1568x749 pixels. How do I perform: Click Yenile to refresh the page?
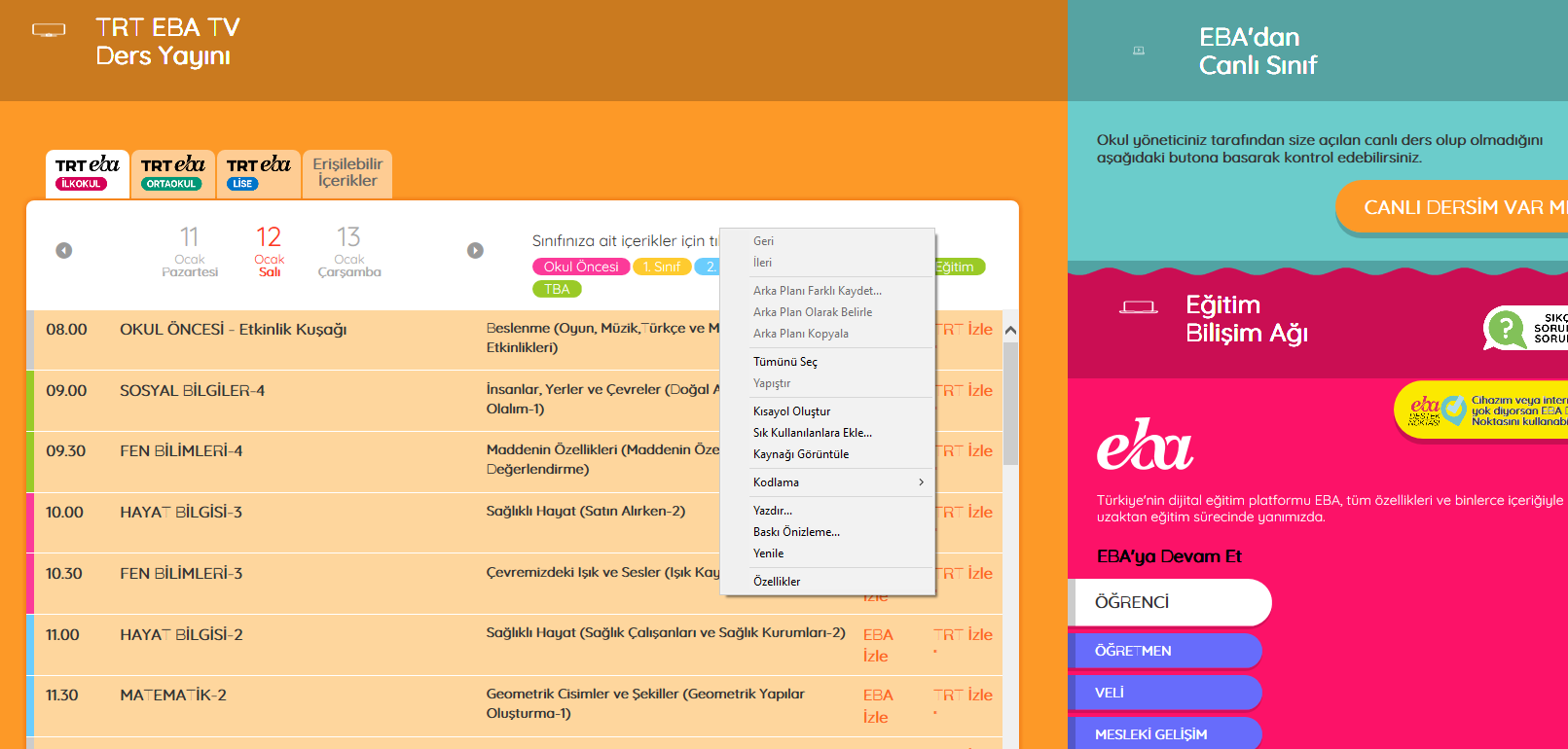(x=827, y=553)
